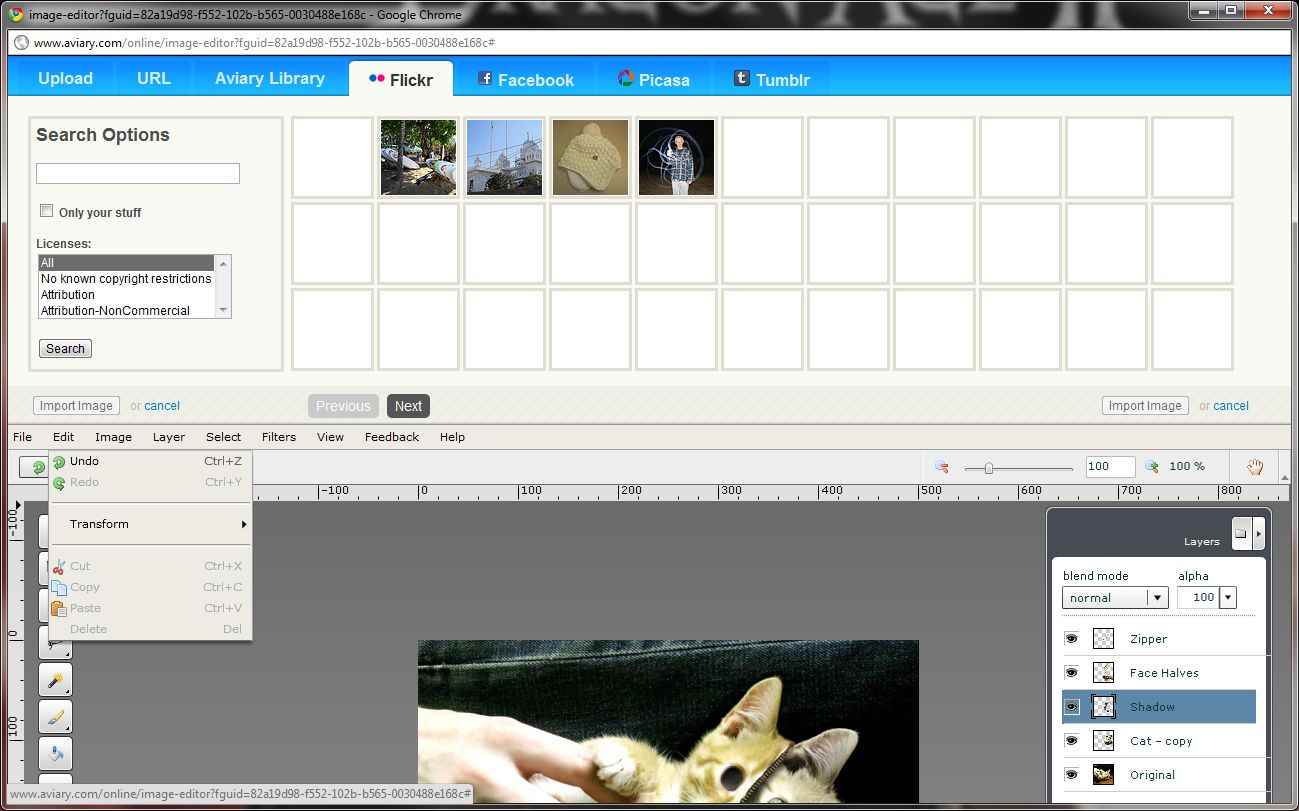Click the Next page button
1299x811 pixels.
(x=408, y=406)
